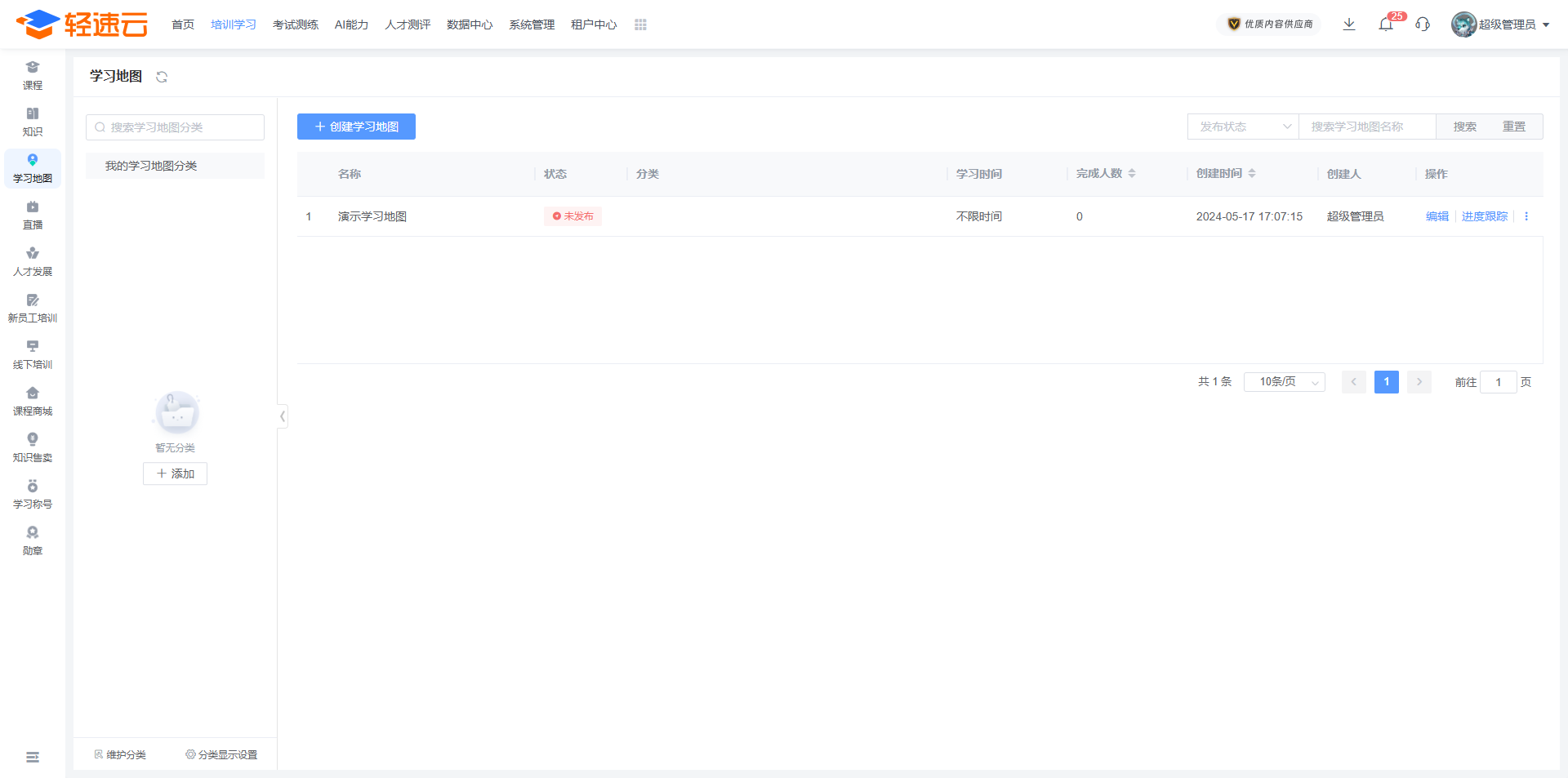Image resolution: width=1568 pixels, height=778 pixels.
Task: Open the customer service headset icon
Action: (x=1423, y=24)
